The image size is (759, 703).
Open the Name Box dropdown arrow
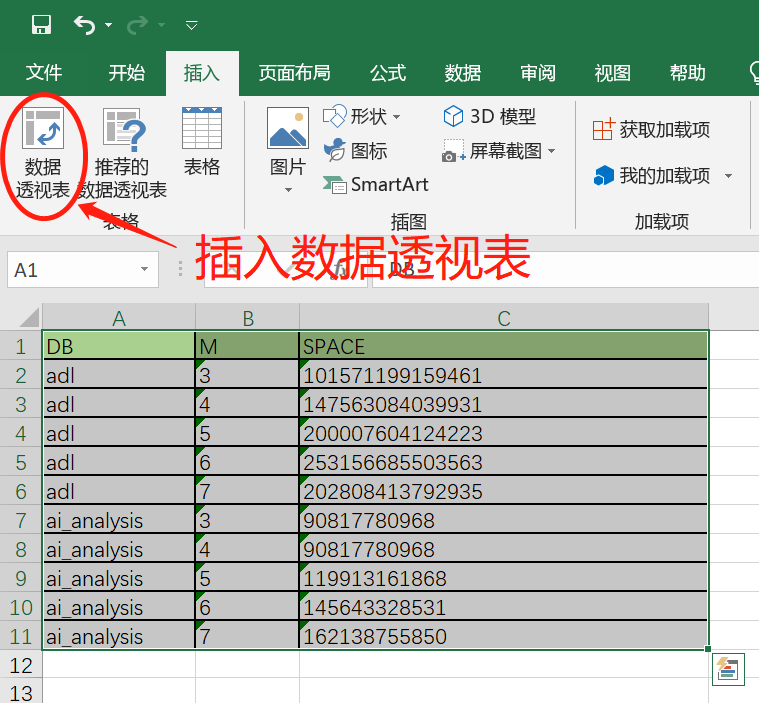point(144,269)
